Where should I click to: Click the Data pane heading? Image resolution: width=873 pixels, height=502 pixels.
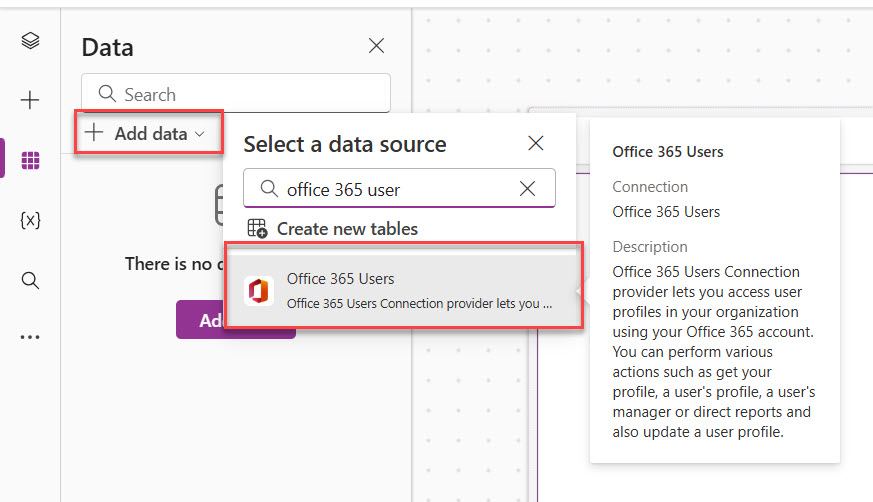pyautogui.click(x=107, y=47)
